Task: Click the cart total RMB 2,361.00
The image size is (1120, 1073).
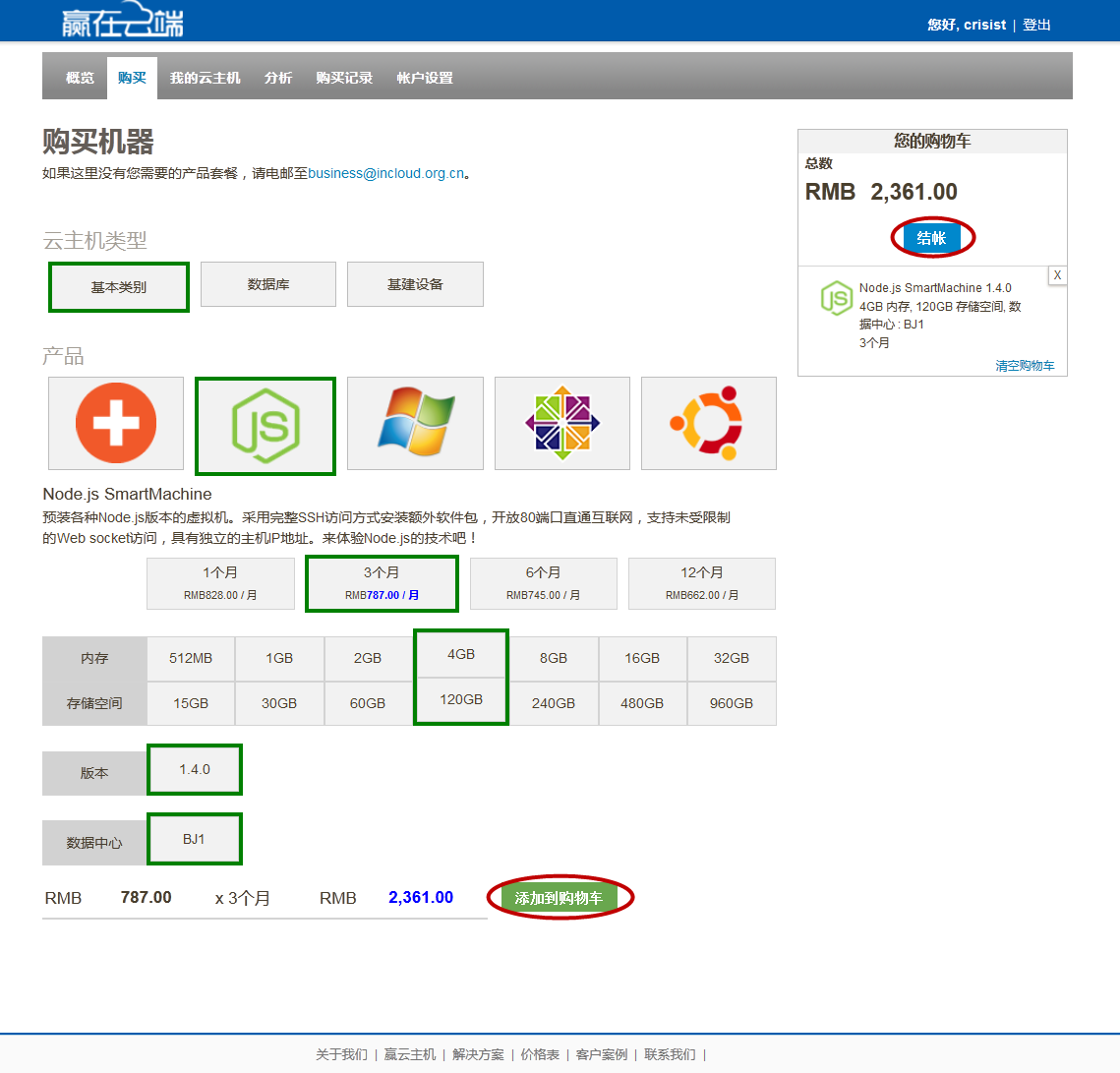Action: point(881,192)
